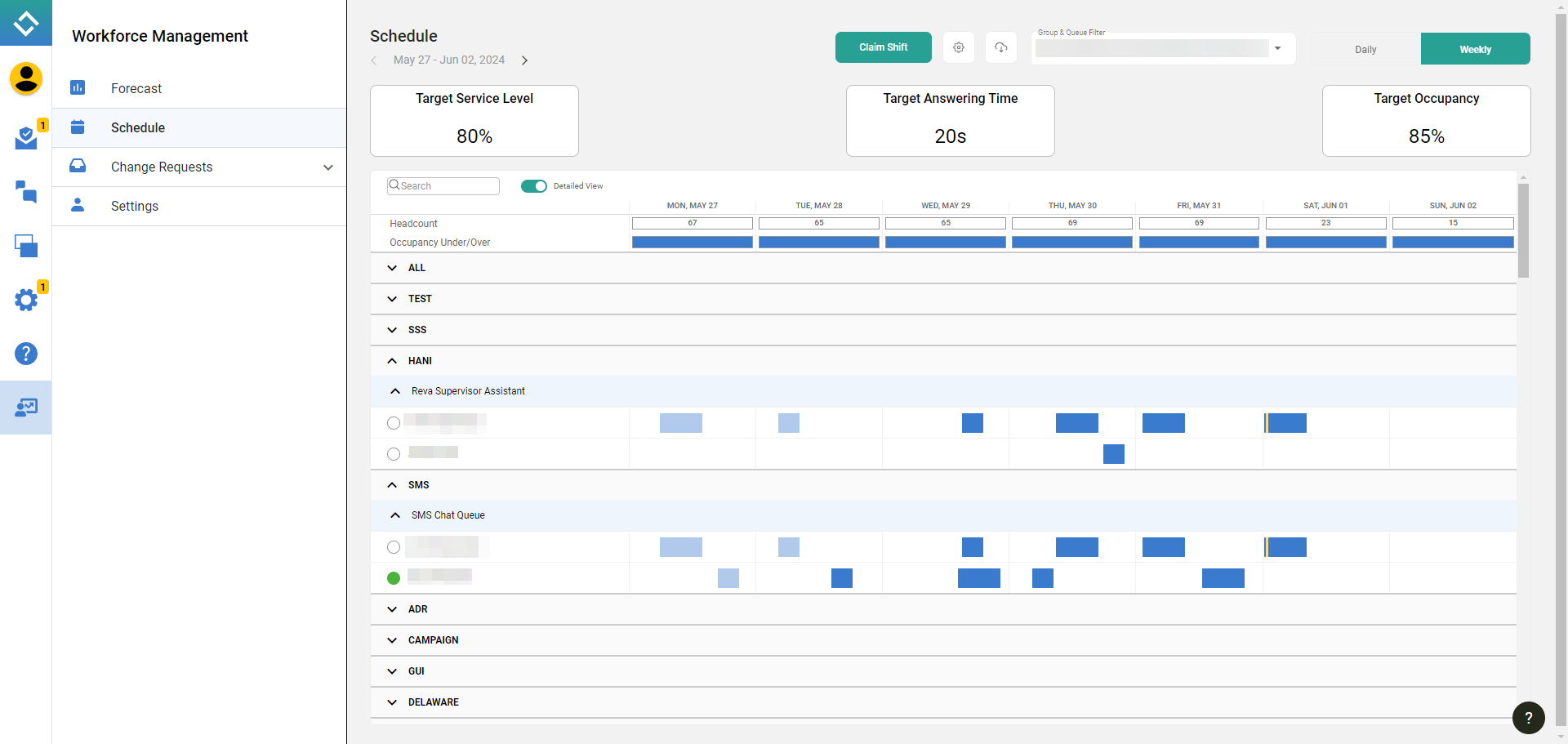
Task: Select first agent radio under Reva Supervisor Assistant
Action: tap(394, 423)
